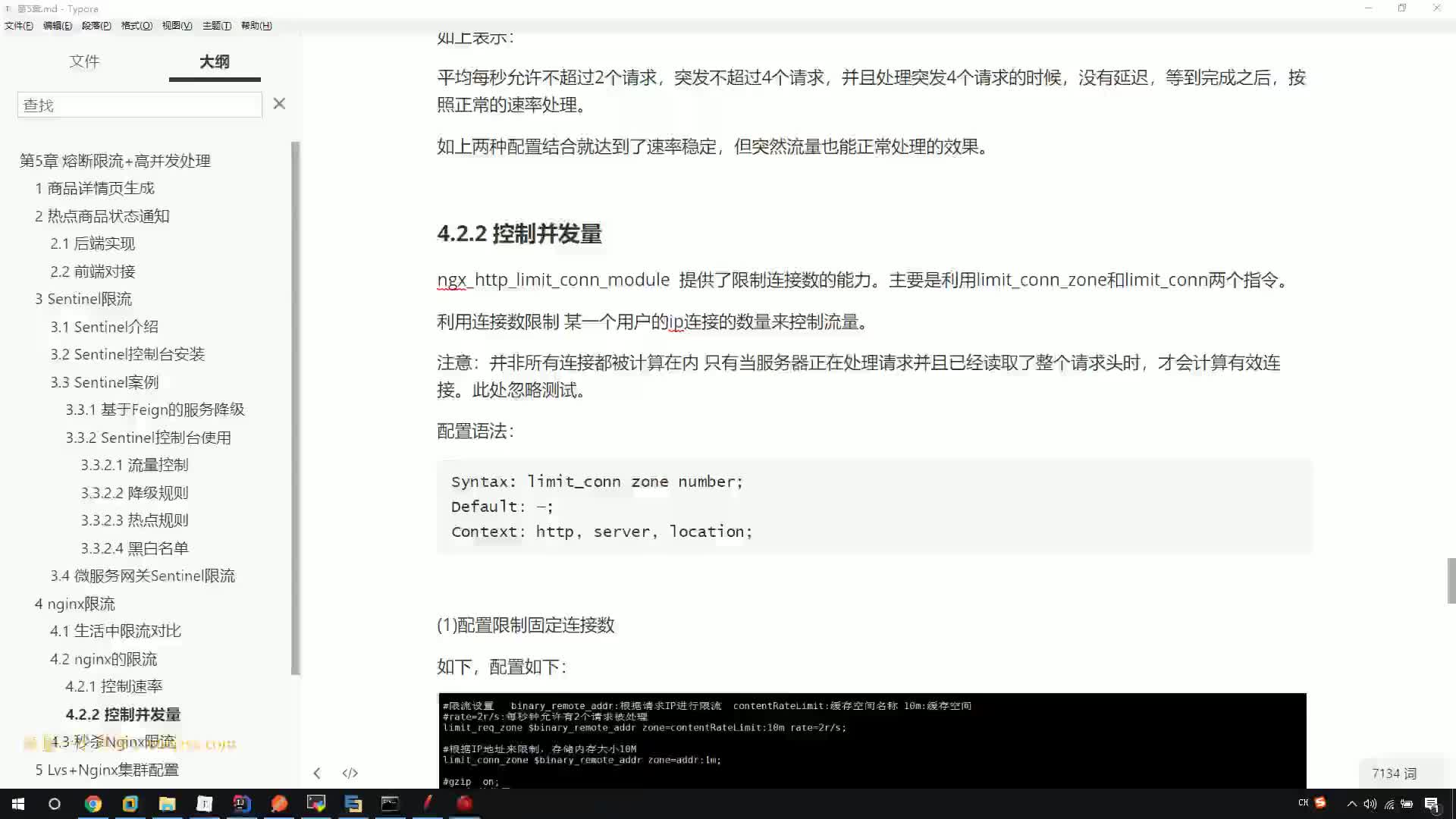Focus the 查找 outline search field
This screenshot has height=819, width=1456.
tap(140, 105)
